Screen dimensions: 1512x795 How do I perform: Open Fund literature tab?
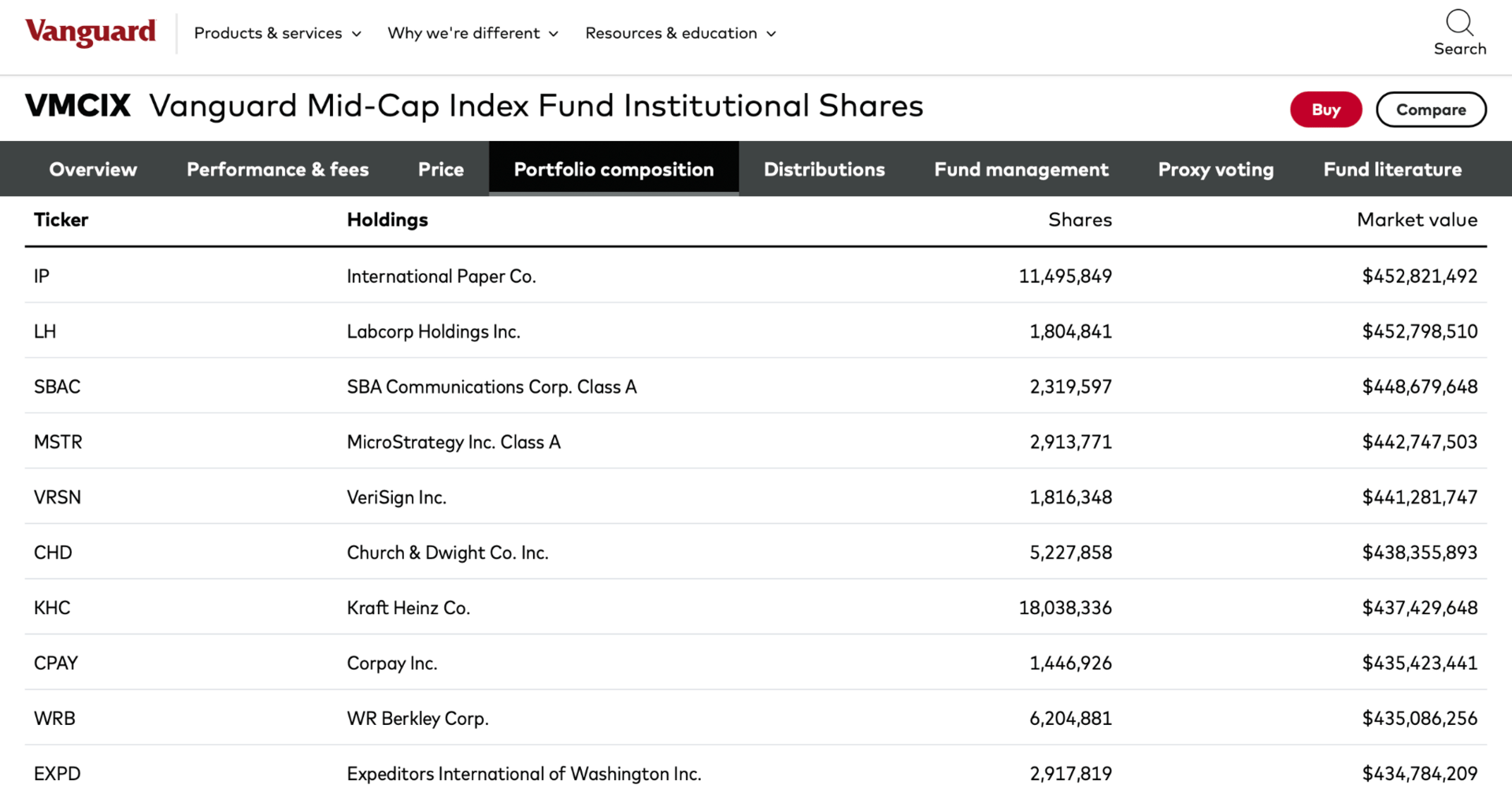point(1392,169)
